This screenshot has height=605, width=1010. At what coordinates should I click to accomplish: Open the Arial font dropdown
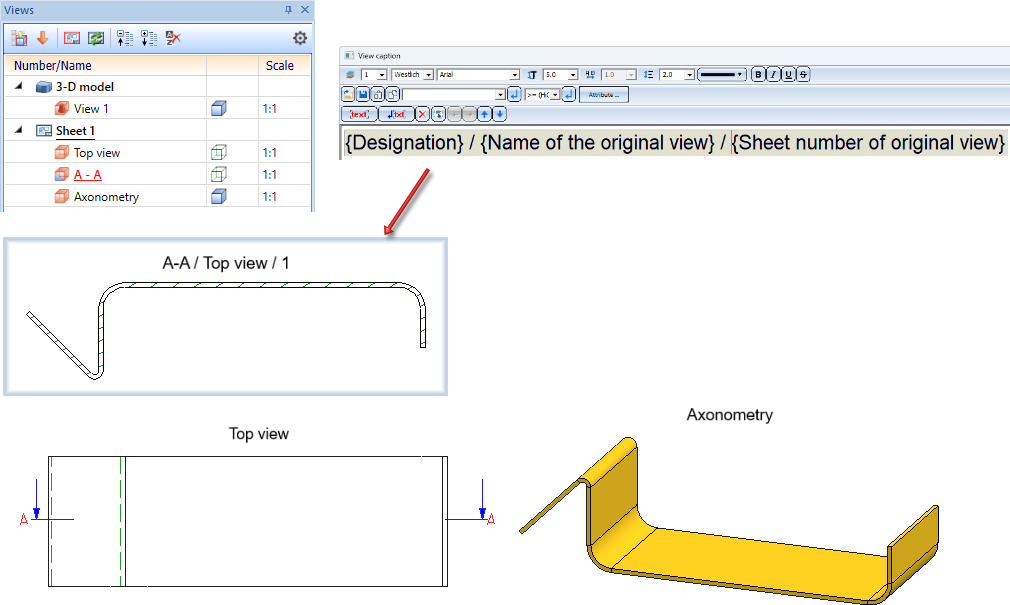[x=514, y=75]
